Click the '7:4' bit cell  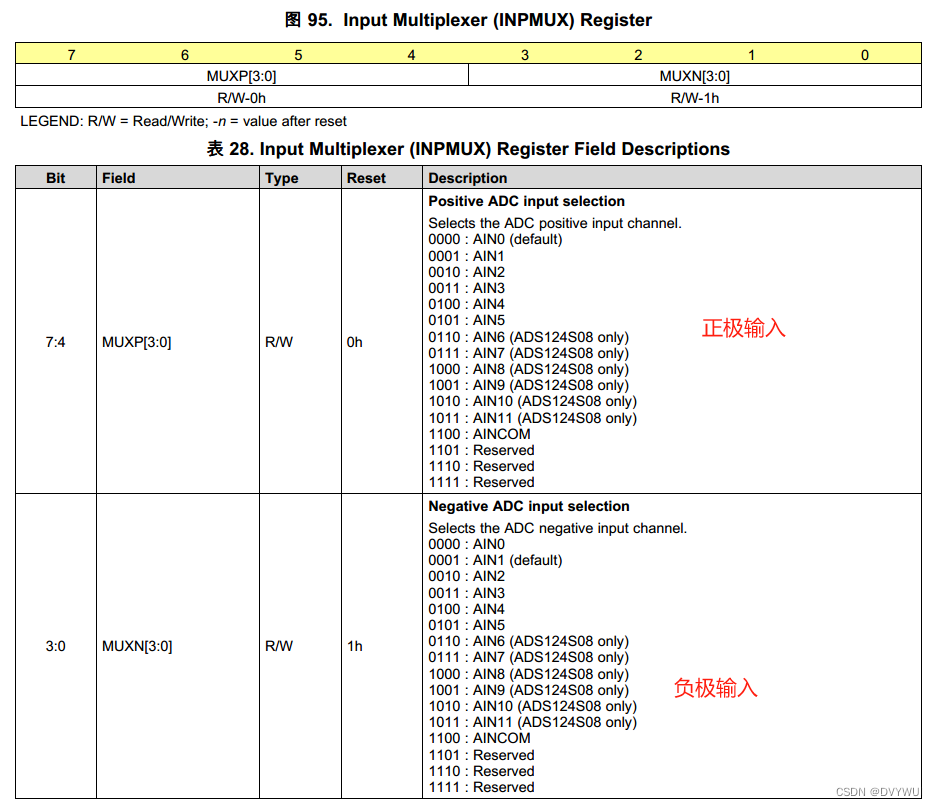click(x=56, y=342)
